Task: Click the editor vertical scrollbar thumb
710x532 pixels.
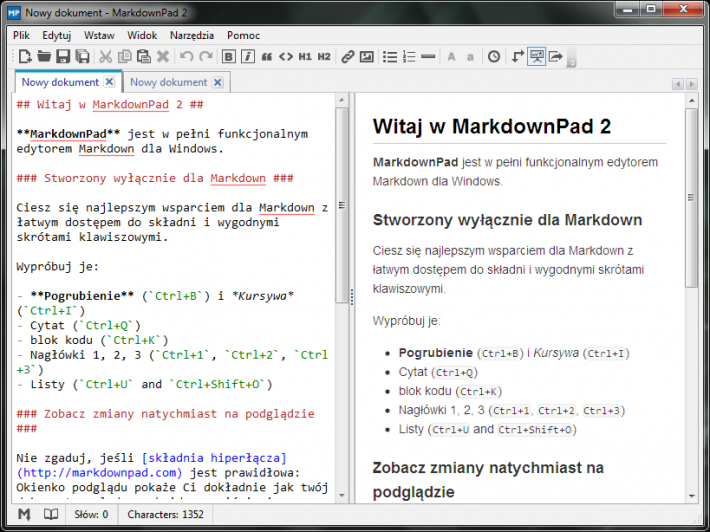Action: [341, 205]
